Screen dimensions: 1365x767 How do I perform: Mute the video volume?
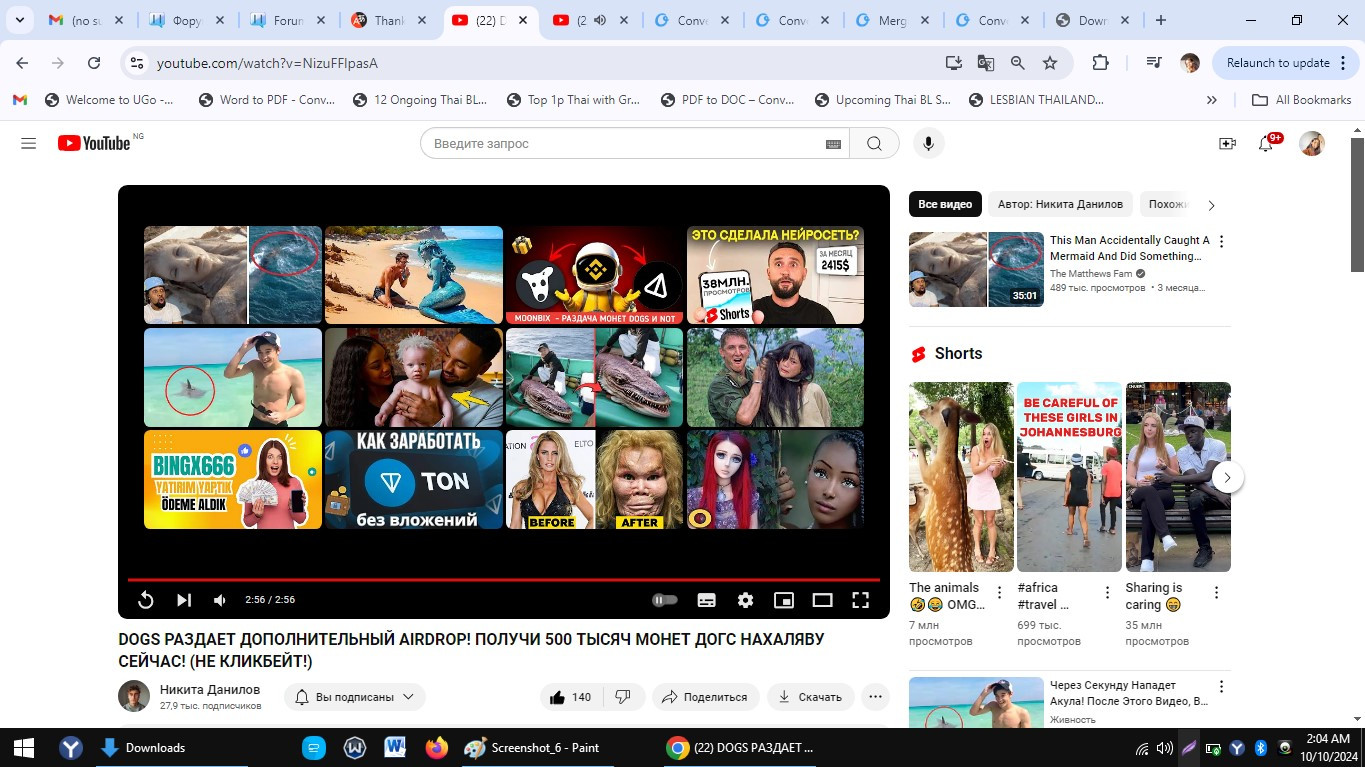[x=220, y=600]
